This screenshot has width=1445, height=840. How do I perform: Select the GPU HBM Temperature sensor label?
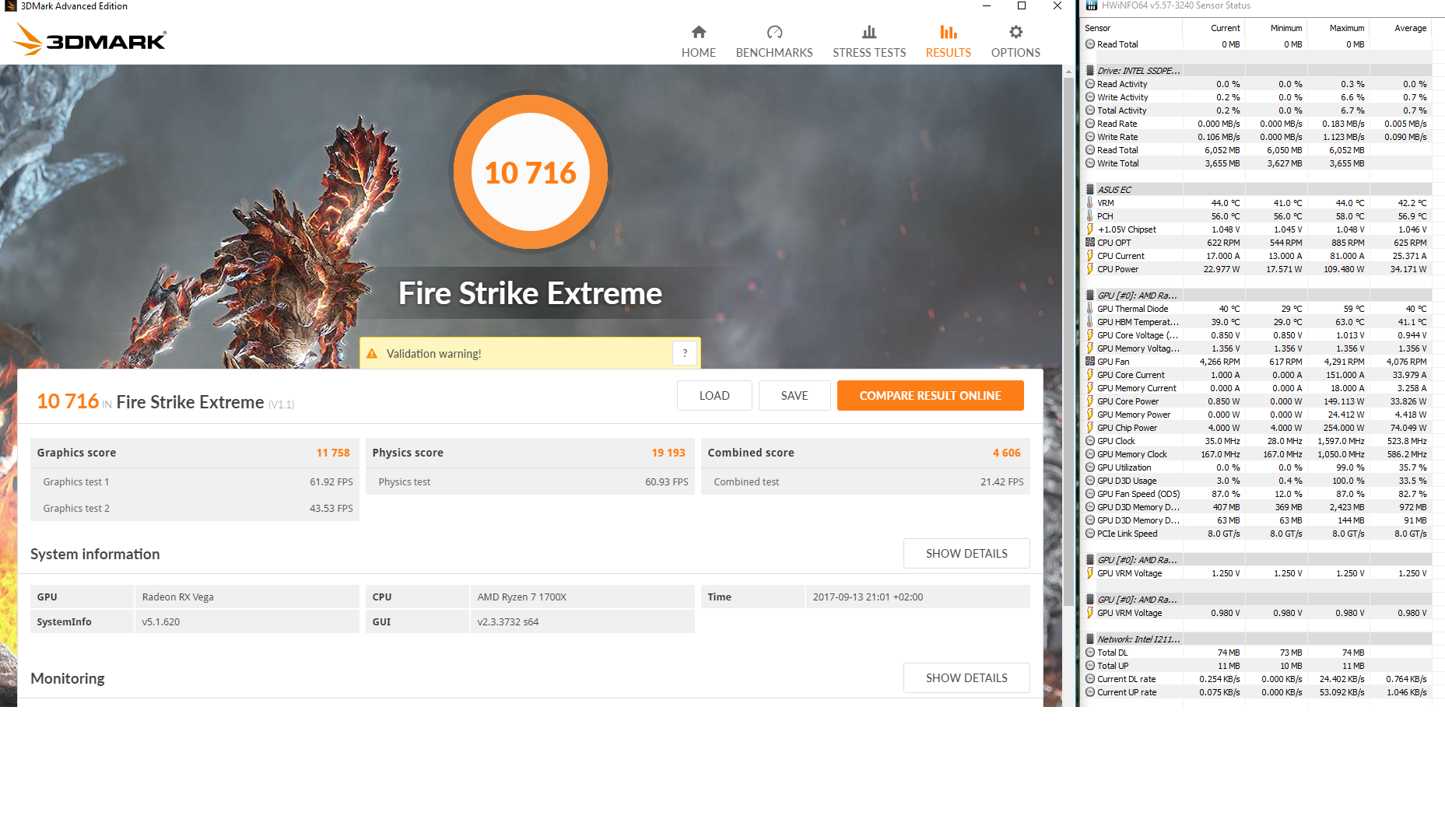[1138, 322]
